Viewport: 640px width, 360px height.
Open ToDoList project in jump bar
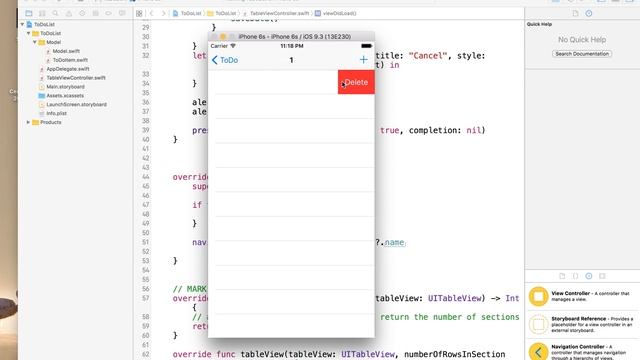(187, 13)
